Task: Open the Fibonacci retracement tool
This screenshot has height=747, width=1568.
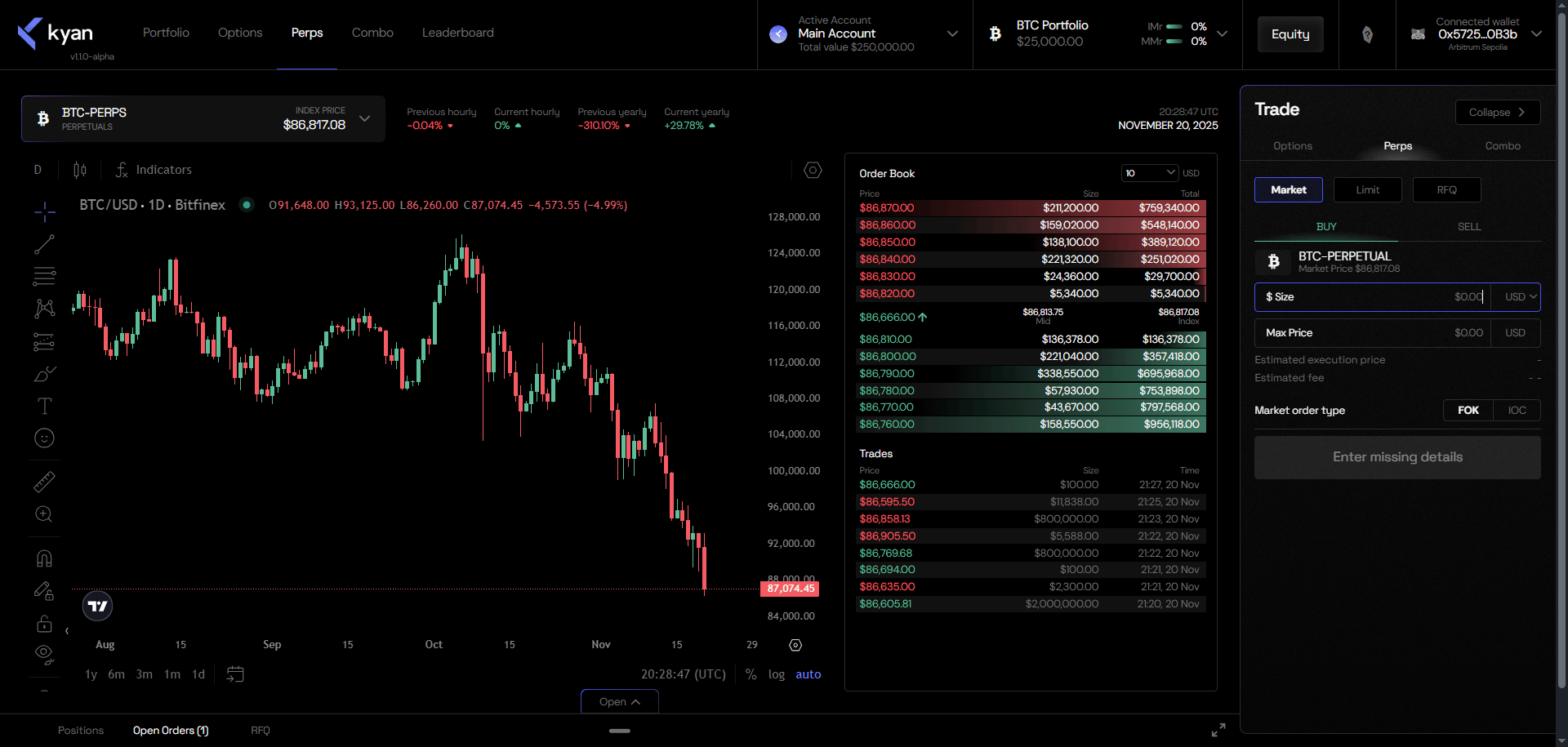Action: (x=45, y=276)
